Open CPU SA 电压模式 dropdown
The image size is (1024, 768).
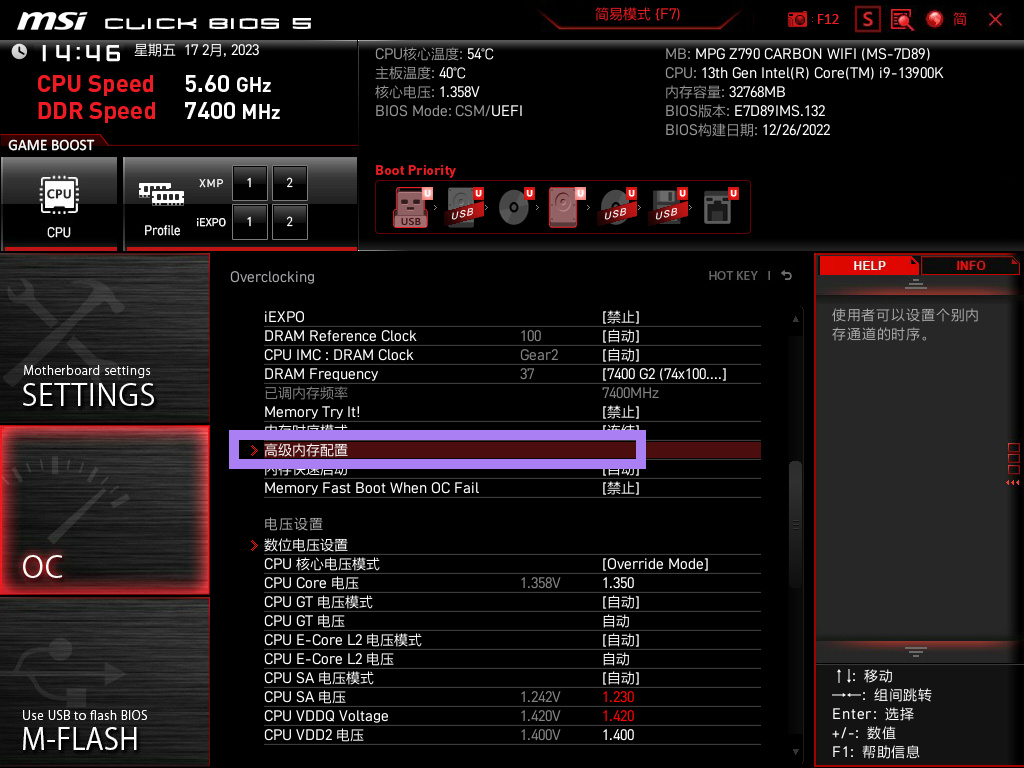click(x=620, y=678)
